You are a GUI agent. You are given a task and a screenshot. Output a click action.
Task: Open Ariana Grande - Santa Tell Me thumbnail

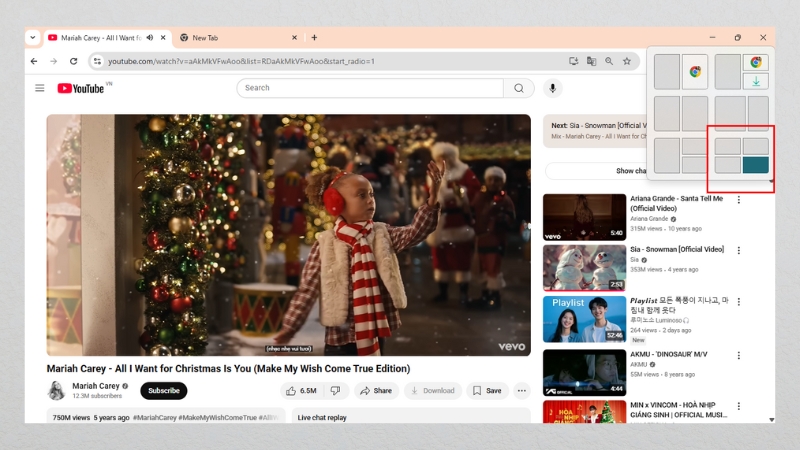pos(584,217)
